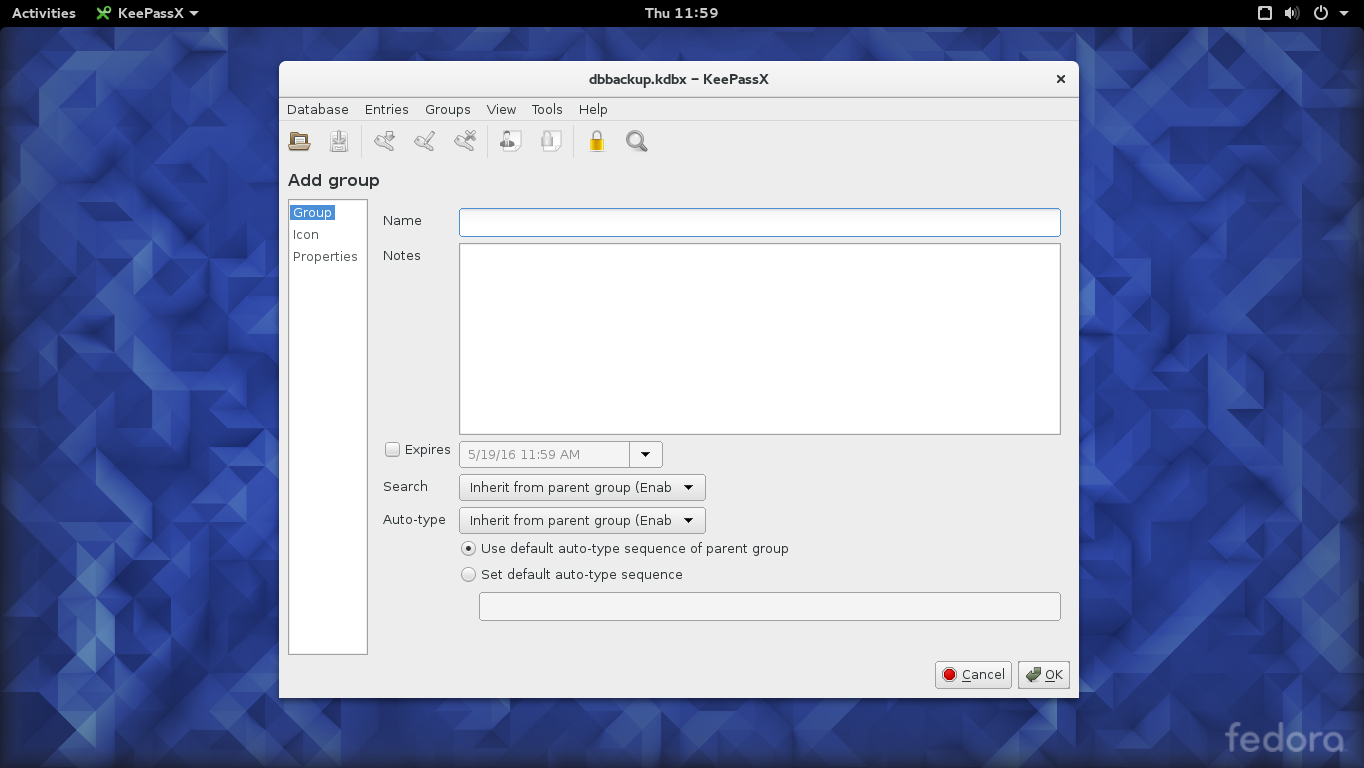Click the custom auto-type sequence field
This screenshot has height=768, width=1364.
tap(770, 606)
